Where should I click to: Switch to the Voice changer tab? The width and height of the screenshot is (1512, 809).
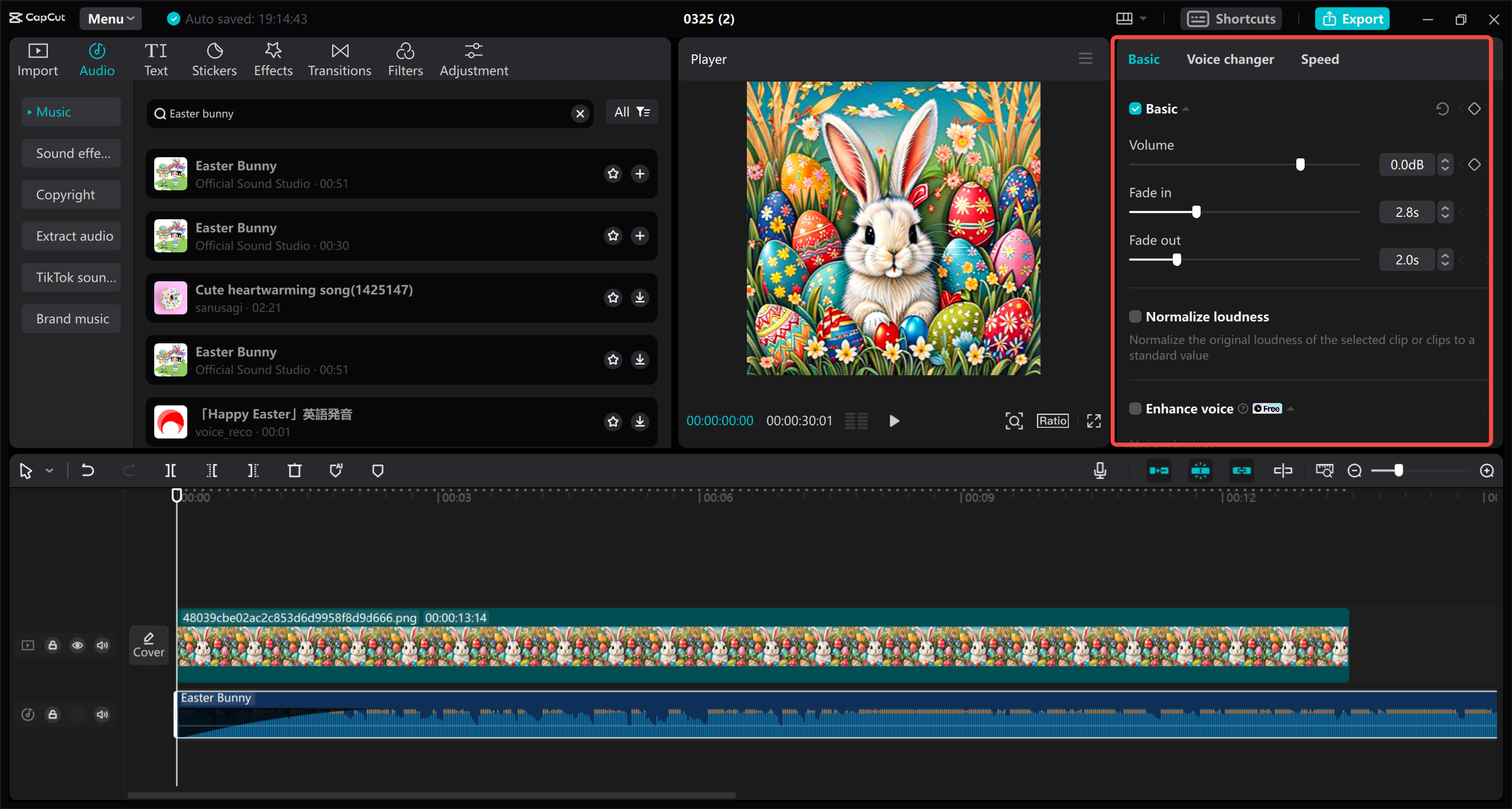1230,59
